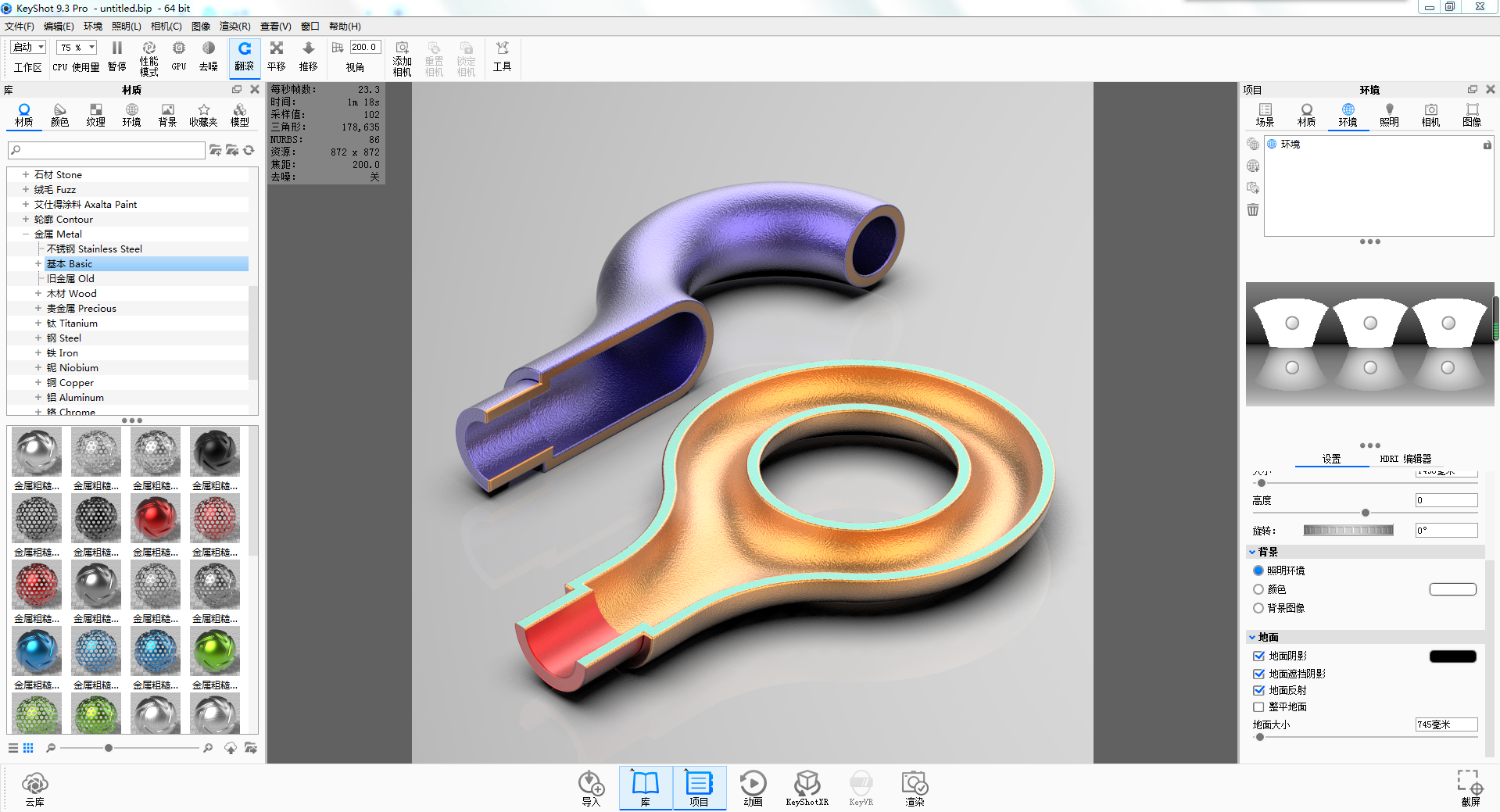The height and width of the screenshot is (812, 1500).
Task: Select Background Image (背景图像) radio button
Action: [x=1258, y=608]
